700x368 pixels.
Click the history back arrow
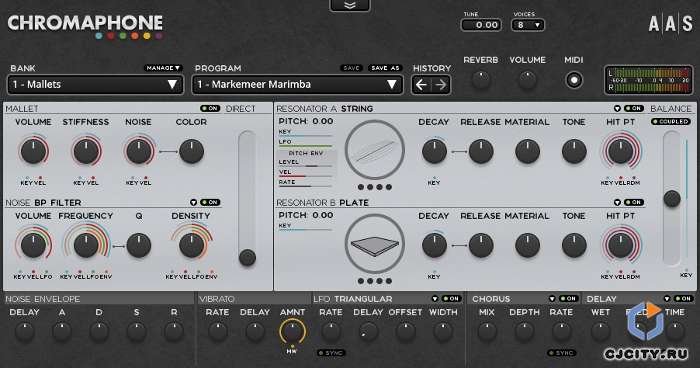tap(421, 84)
